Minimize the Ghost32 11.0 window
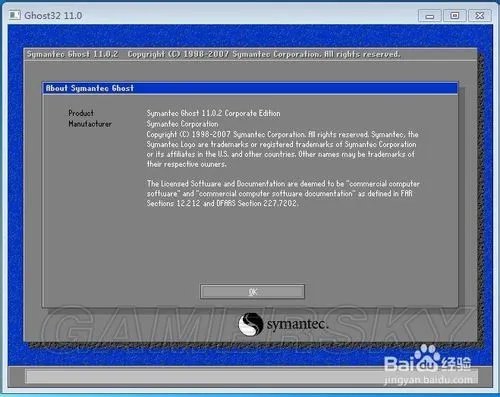This screenshot has width=500, height=397. 430,16
